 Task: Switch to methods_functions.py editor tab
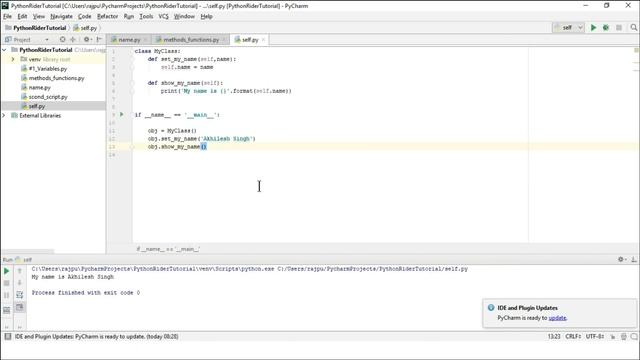click(x=191, y=40)
